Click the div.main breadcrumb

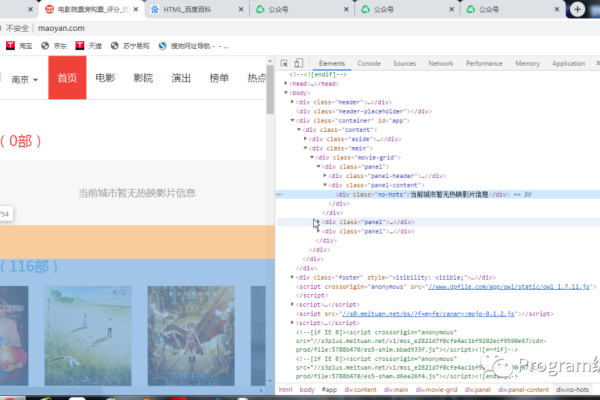point(396,390)
